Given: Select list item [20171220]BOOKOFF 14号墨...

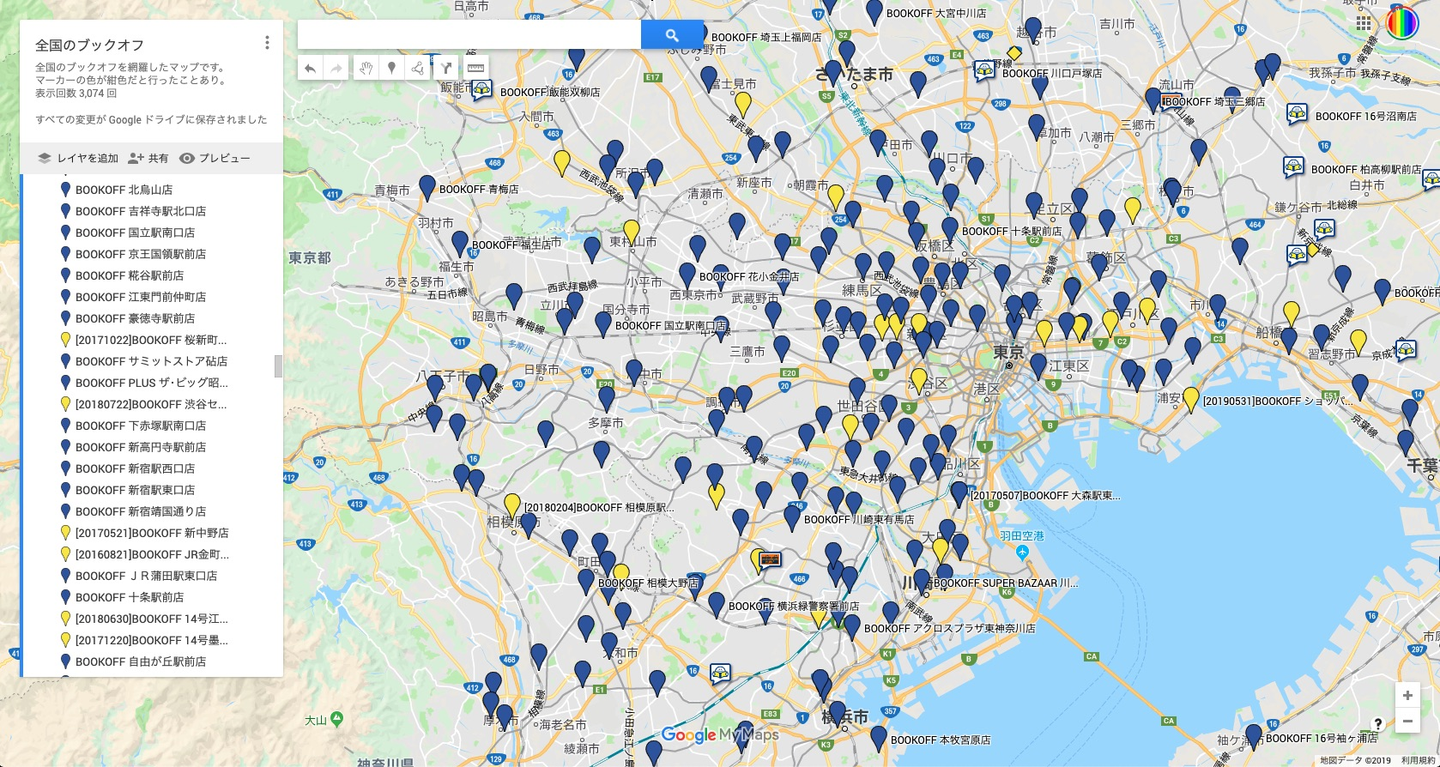Looking at the screenshot, I should pos(152,641).
